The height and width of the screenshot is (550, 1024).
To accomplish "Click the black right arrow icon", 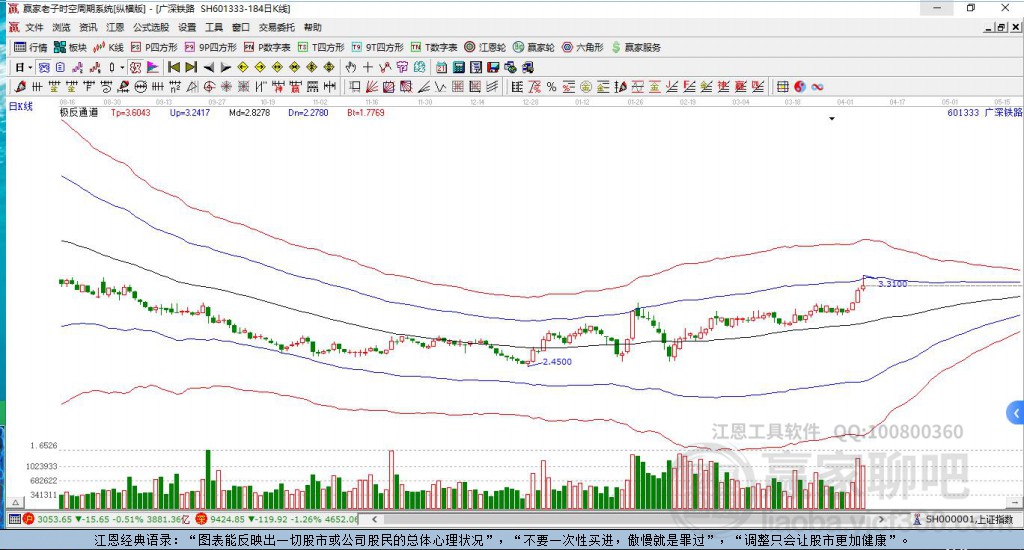I will 225,67.
